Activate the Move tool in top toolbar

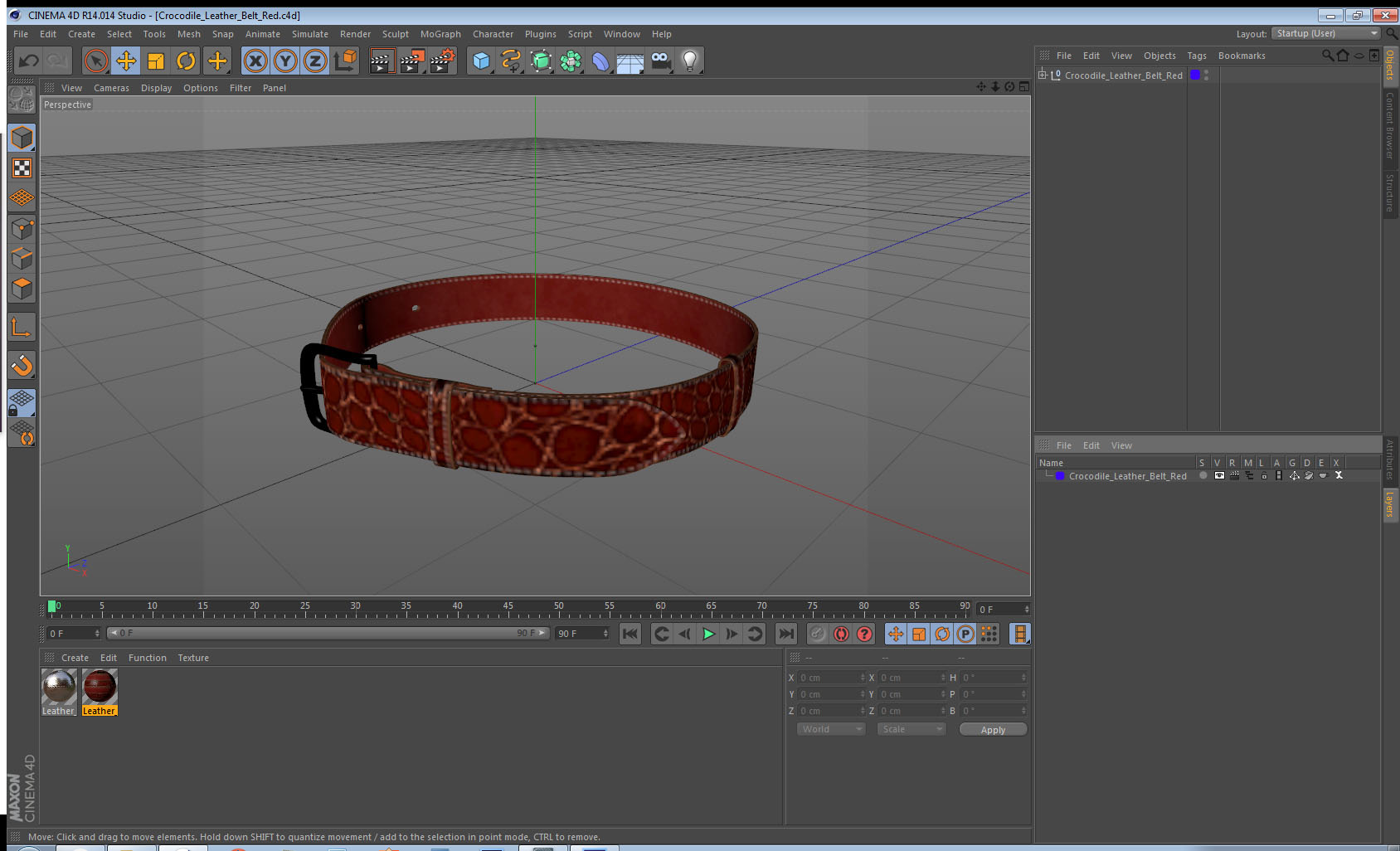(126, 61)
